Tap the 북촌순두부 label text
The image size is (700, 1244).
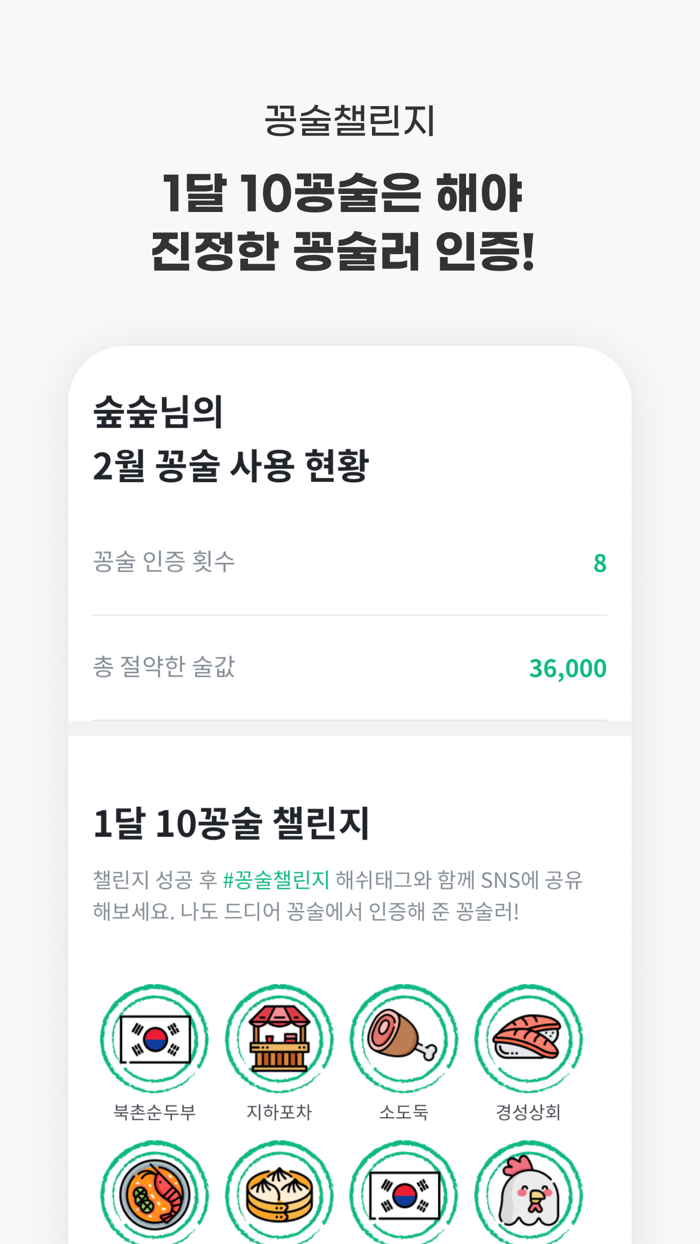(154, 1110)
